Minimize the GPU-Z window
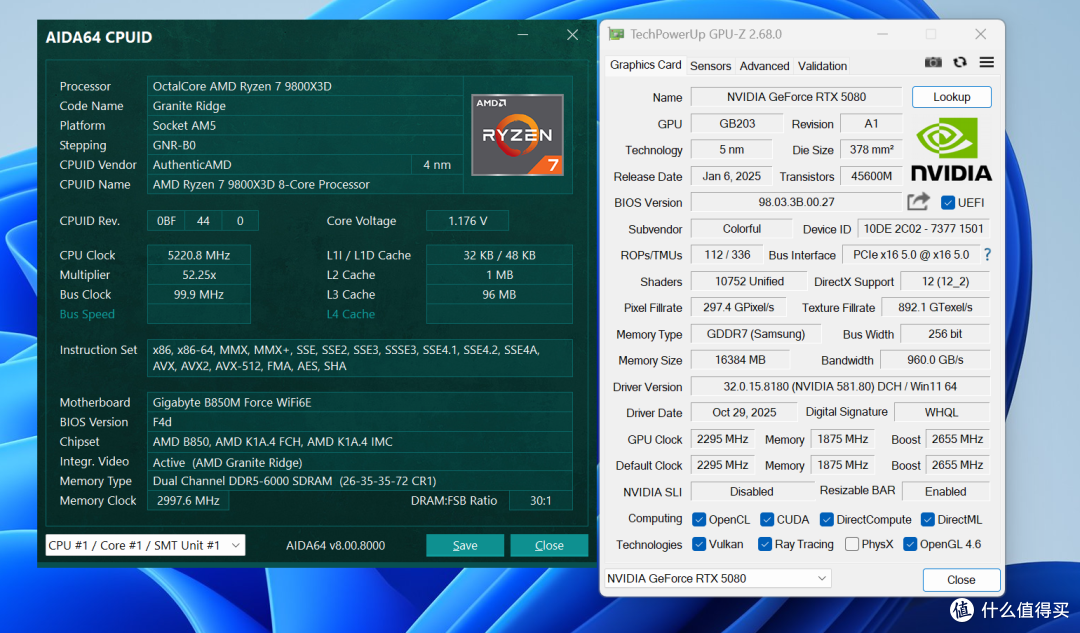 click(882, 34)
